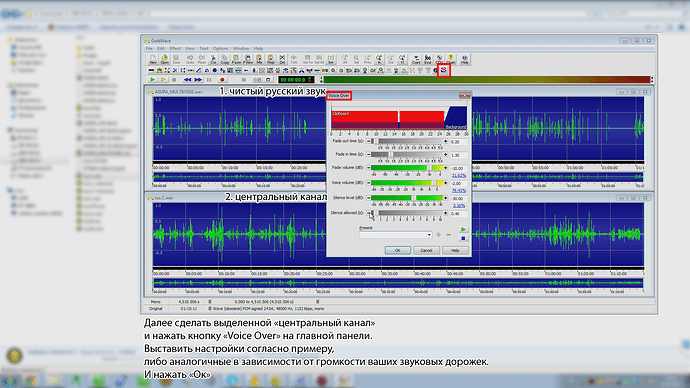
Task: Click the zoom 1:1 toolbar icon
Action: [x=402, y=59]
